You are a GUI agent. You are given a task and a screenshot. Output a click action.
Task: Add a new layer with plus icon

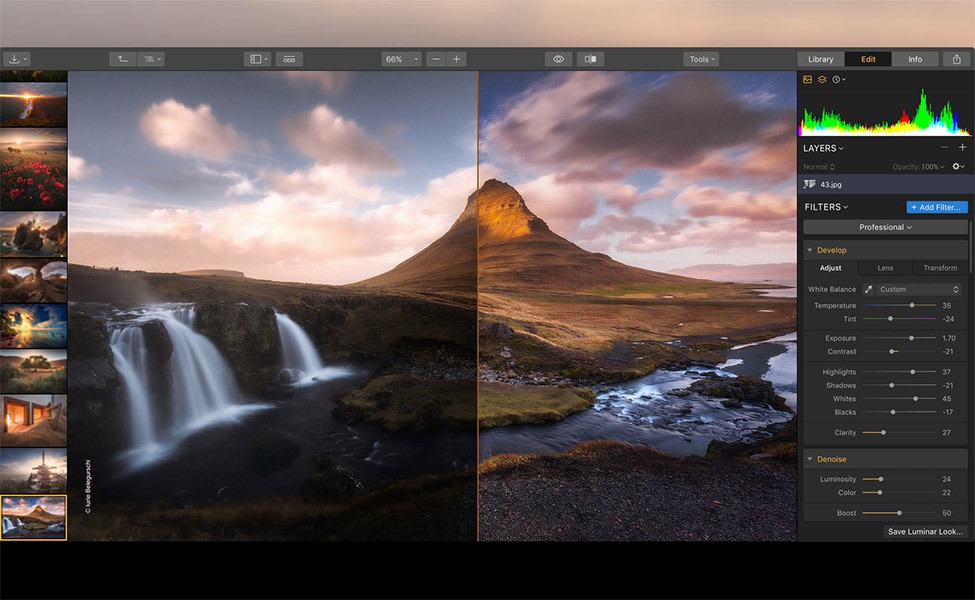tap(962, 147)
